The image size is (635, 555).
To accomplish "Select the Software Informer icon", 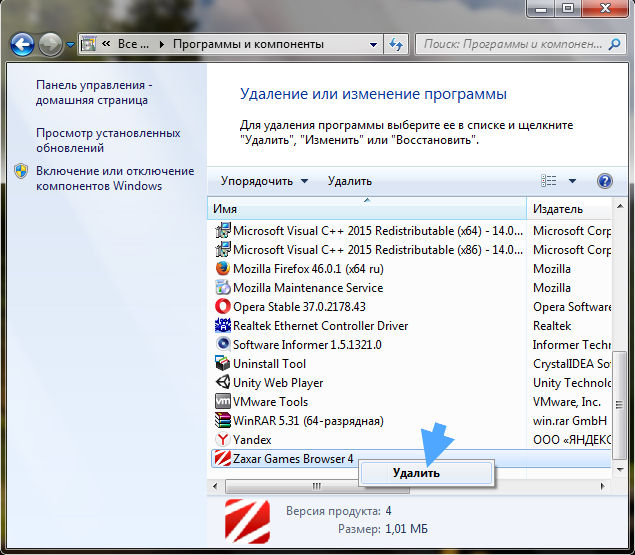I will pyautogui.click(x=223, y=344).
